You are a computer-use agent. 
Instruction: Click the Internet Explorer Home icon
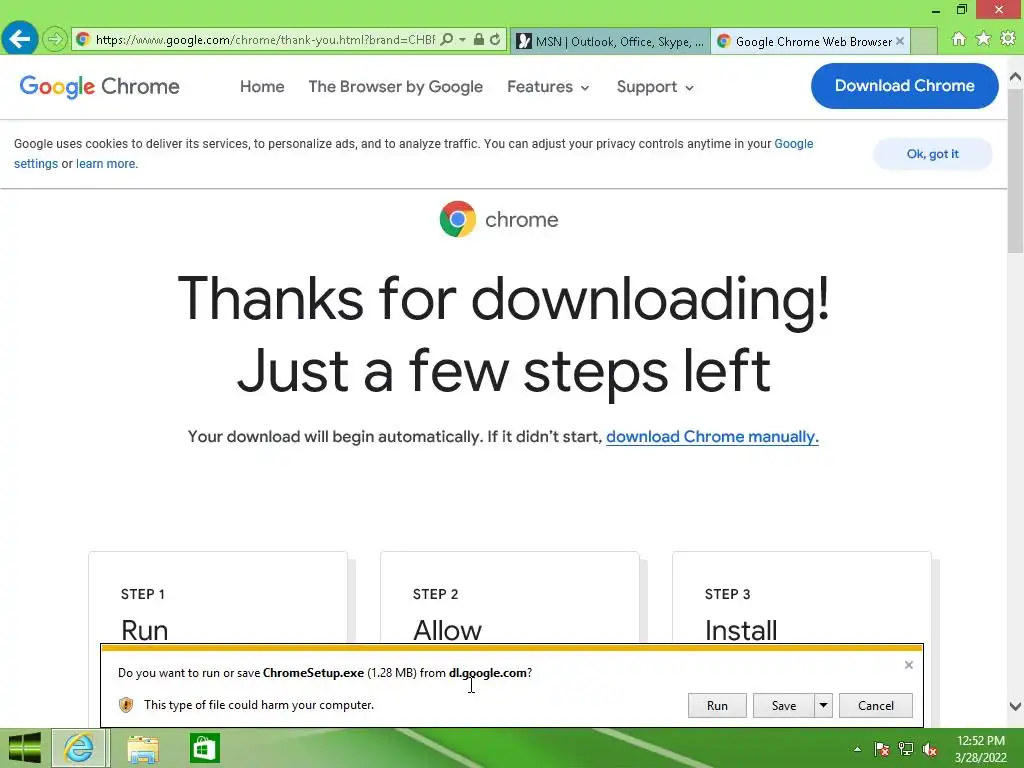point(959,39)
